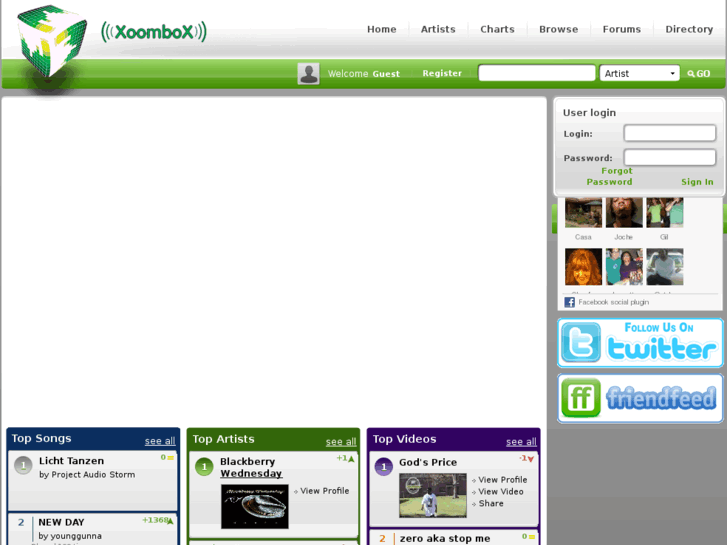
Task: Go to the Home page
Action: pyautogui.click(x=382, y=29)
